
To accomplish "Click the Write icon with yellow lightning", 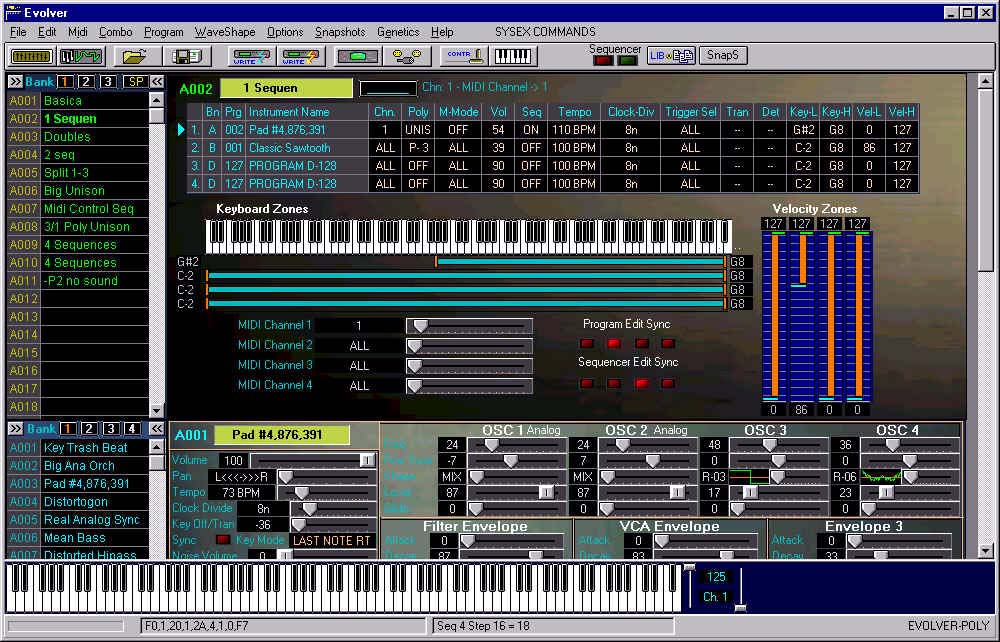I will (300, 56).
